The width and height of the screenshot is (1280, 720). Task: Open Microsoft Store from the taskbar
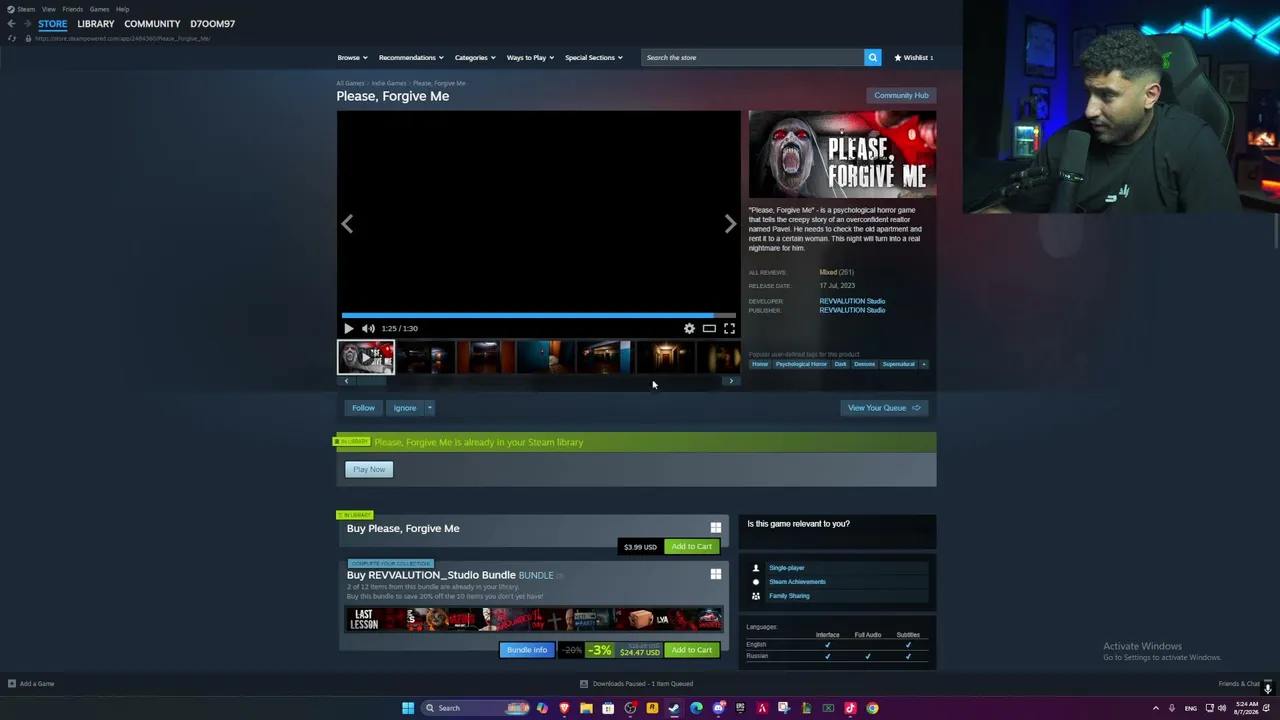pyautogui.click(x=608, y=708)
